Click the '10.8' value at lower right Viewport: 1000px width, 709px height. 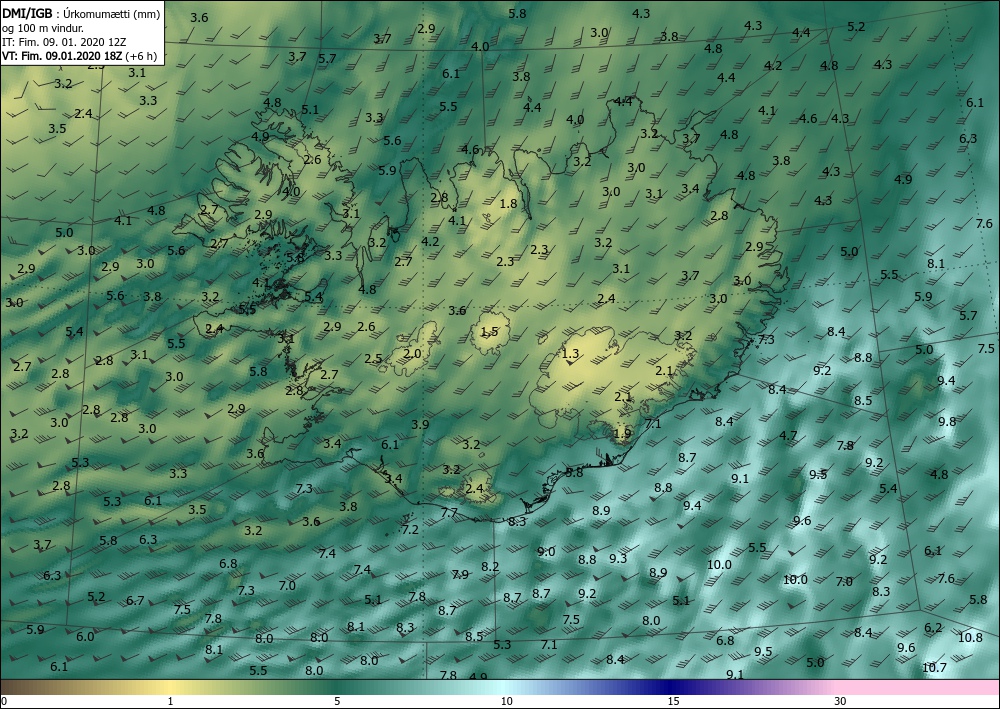point(970,637)
